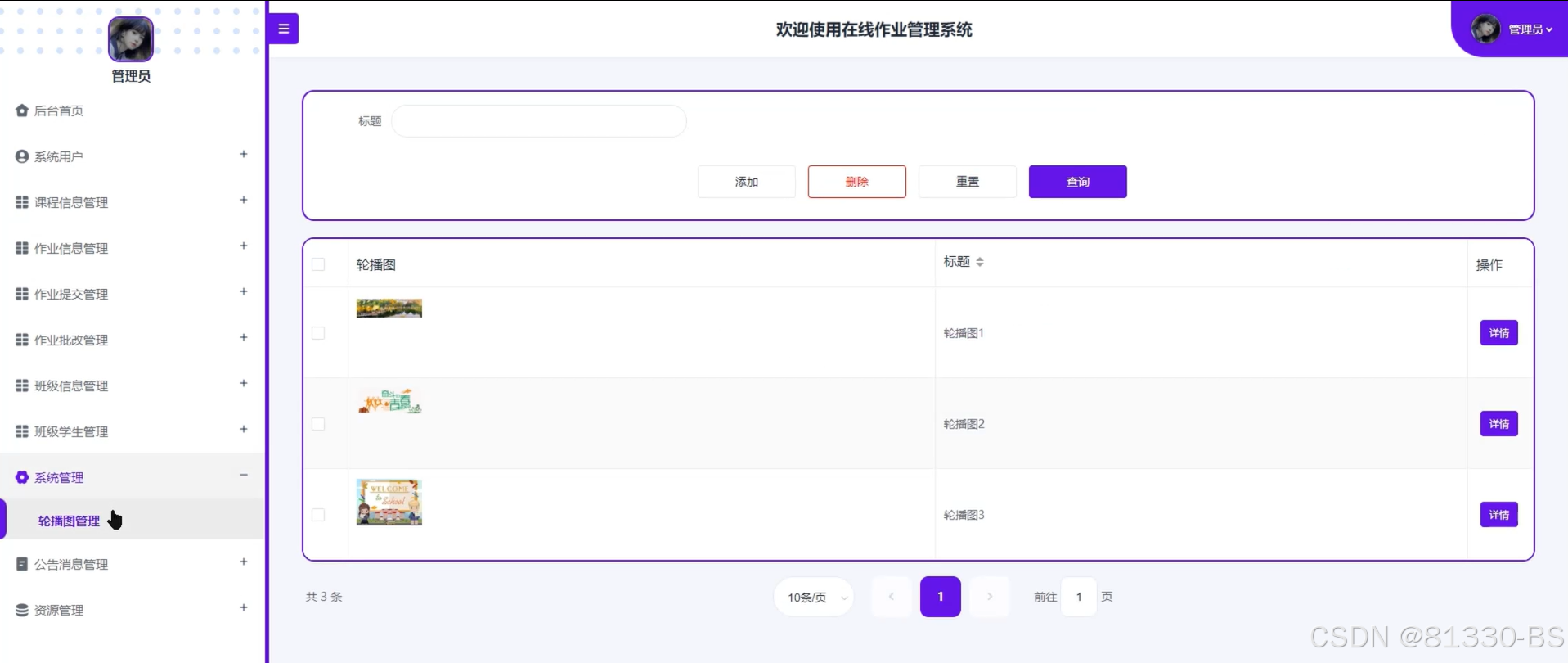Click the purple 查询 button

[1077, 182]
